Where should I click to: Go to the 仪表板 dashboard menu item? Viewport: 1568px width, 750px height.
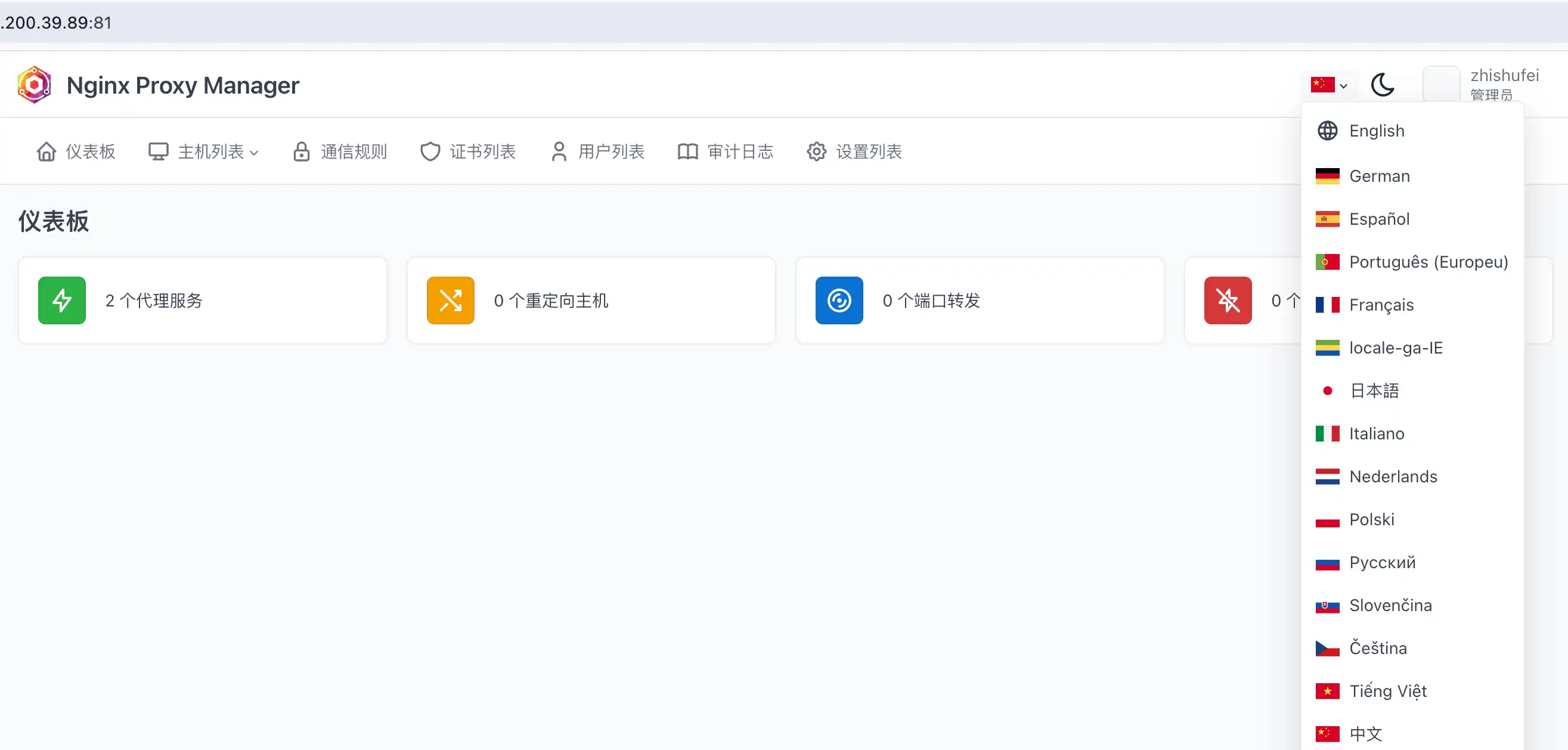point(76,151)
